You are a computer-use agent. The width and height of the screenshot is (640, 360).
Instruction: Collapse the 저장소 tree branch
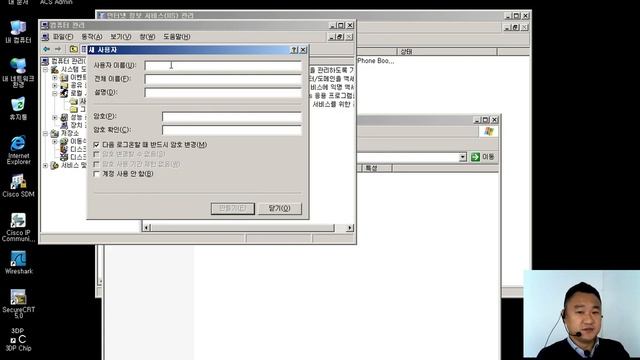click(46, 133)
